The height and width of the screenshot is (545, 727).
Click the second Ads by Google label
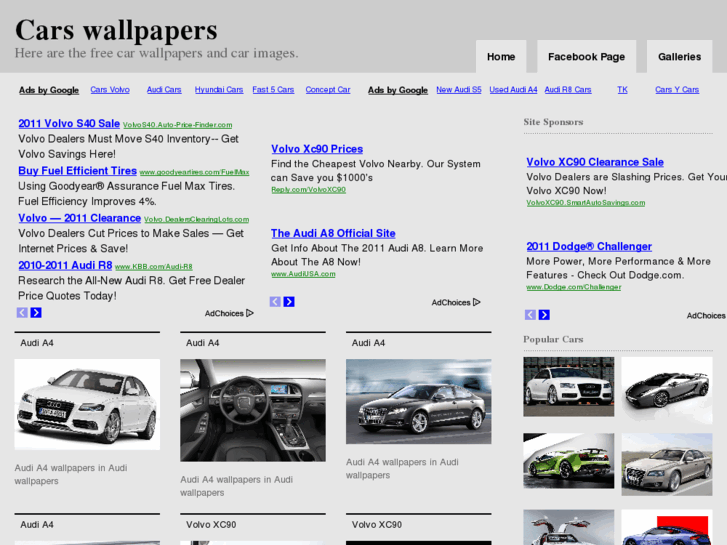tap(398, 90)
